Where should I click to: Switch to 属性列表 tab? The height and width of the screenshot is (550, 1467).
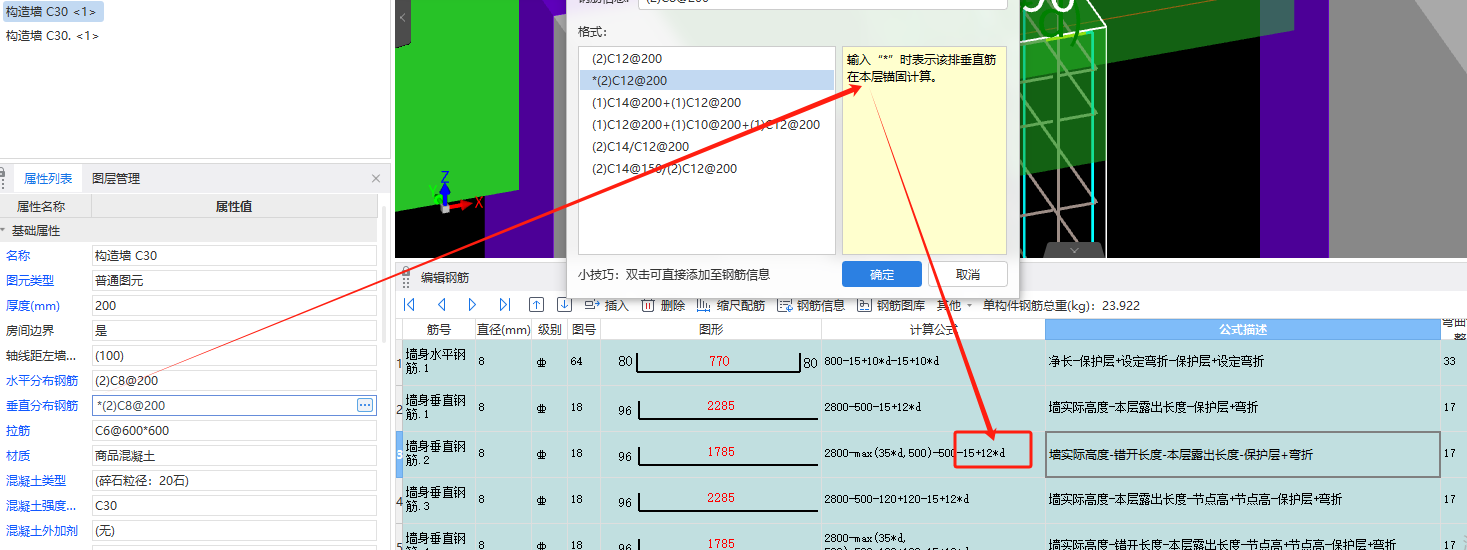click(48, 179)
